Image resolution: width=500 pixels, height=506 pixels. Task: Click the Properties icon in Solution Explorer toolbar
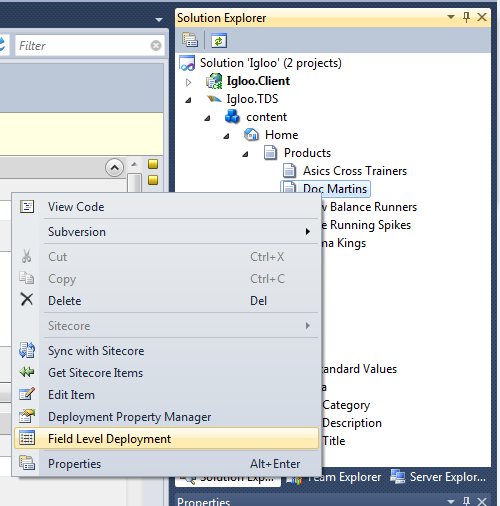(190, 40)
